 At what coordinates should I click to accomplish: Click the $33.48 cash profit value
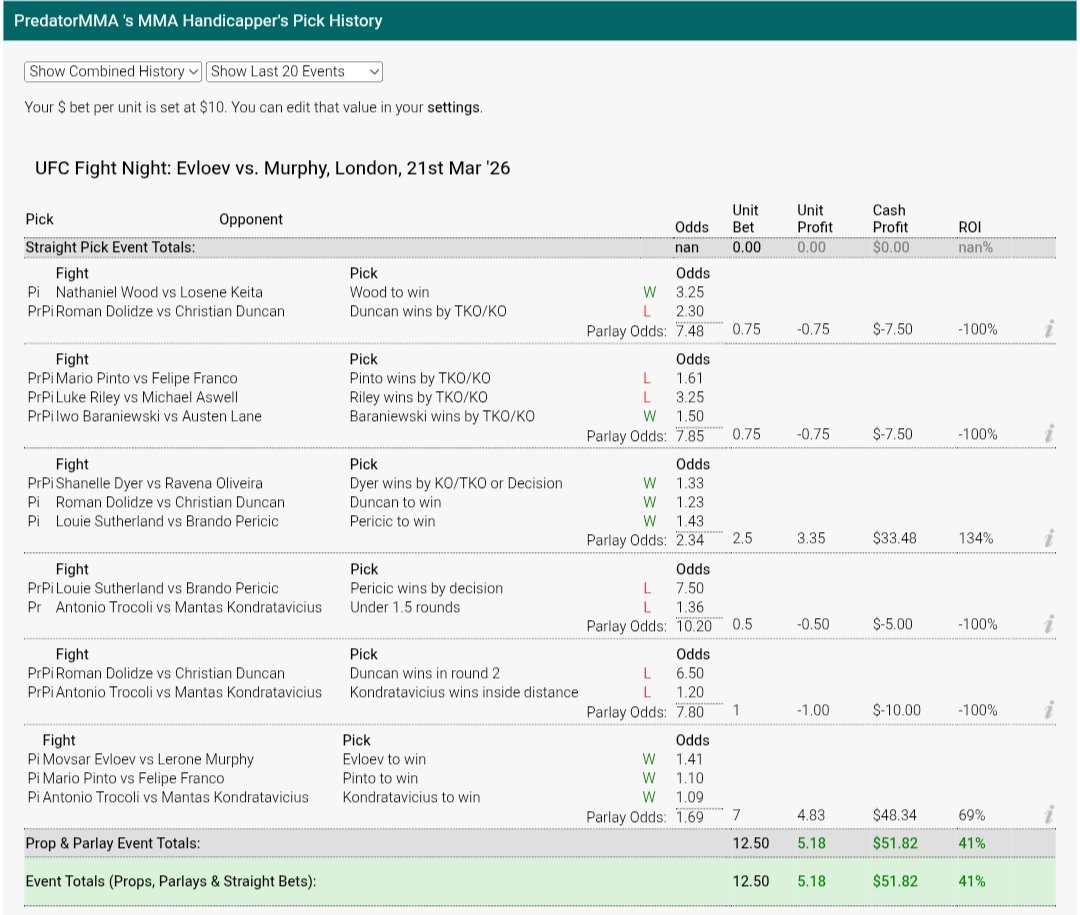(895, 538)
